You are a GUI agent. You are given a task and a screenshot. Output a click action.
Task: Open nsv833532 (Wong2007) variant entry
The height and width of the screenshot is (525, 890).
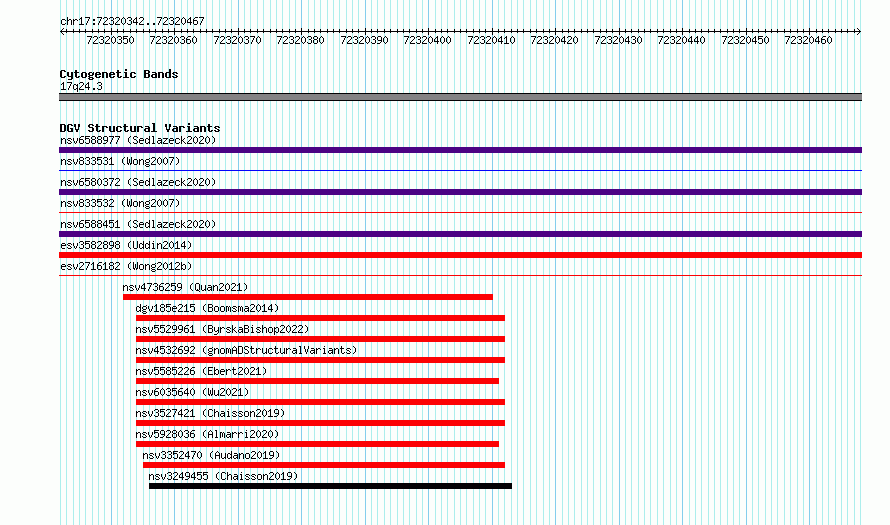(x=120, y=203)
